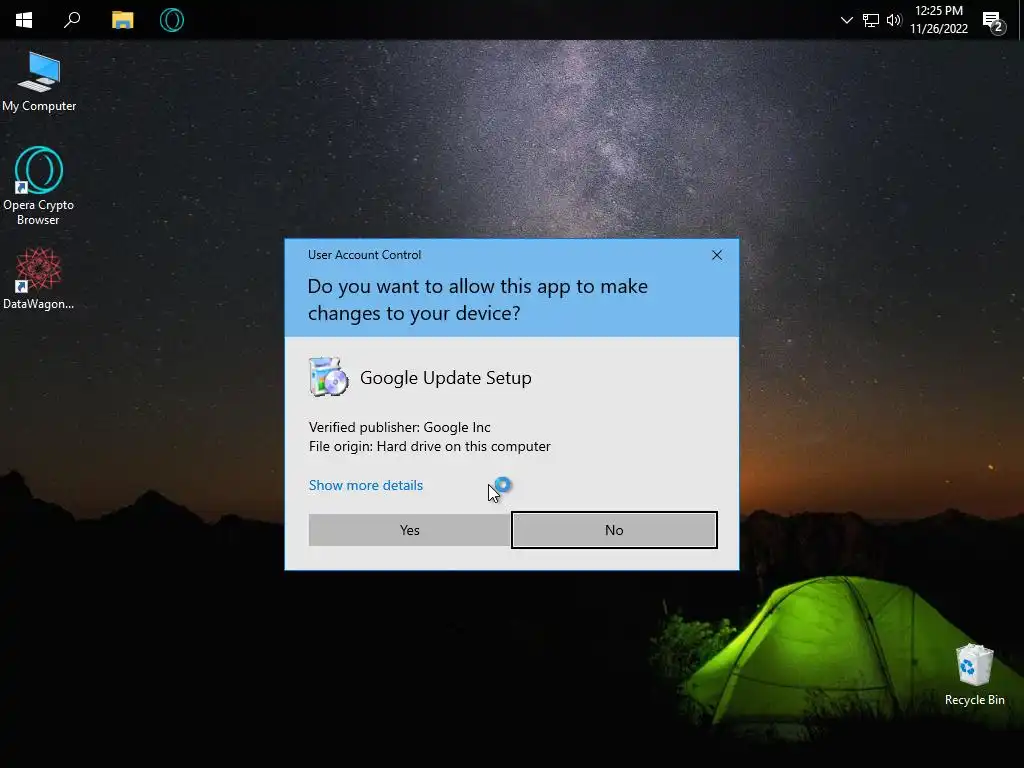The height and width of the screenshot is (768, 1024).
Task: Open the clock showing 12:25 PM
Action: click(938, 20)
